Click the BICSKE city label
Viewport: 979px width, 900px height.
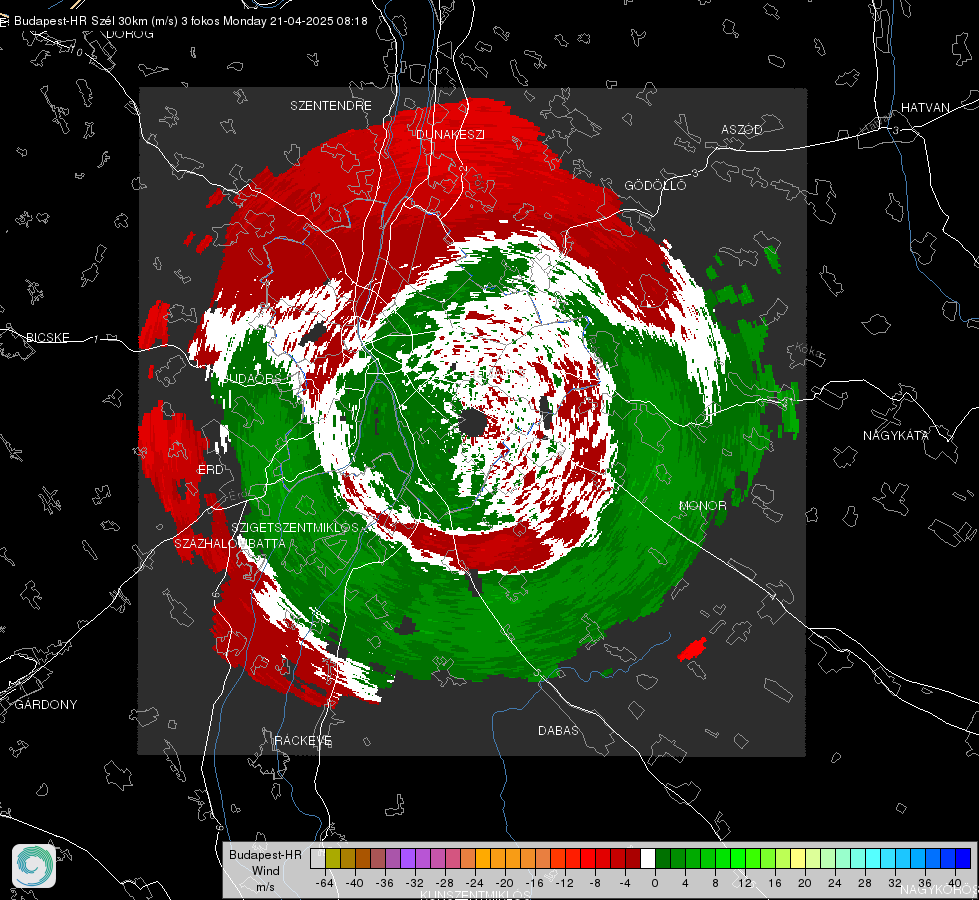click(x=48, y=338)
